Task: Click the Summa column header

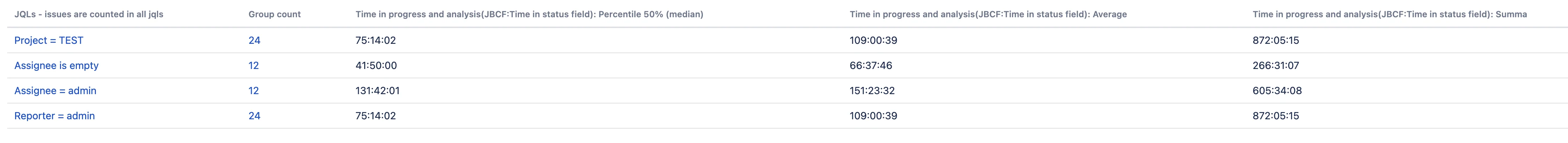Action: pyautogui.click(x=1390, y=14)
